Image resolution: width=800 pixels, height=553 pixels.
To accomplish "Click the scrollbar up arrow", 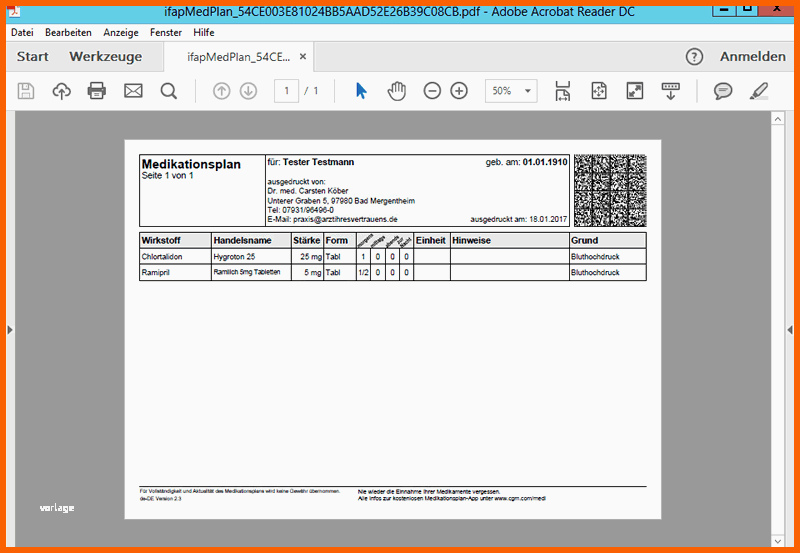I will 778,119.
